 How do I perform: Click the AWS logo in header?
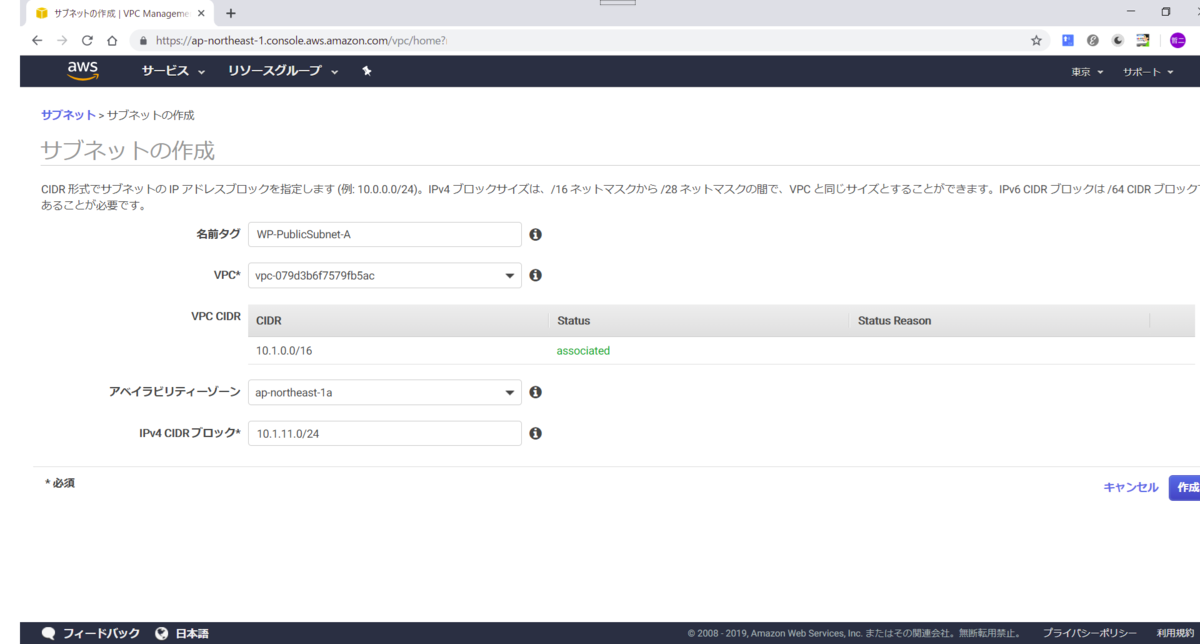point(82,71)
